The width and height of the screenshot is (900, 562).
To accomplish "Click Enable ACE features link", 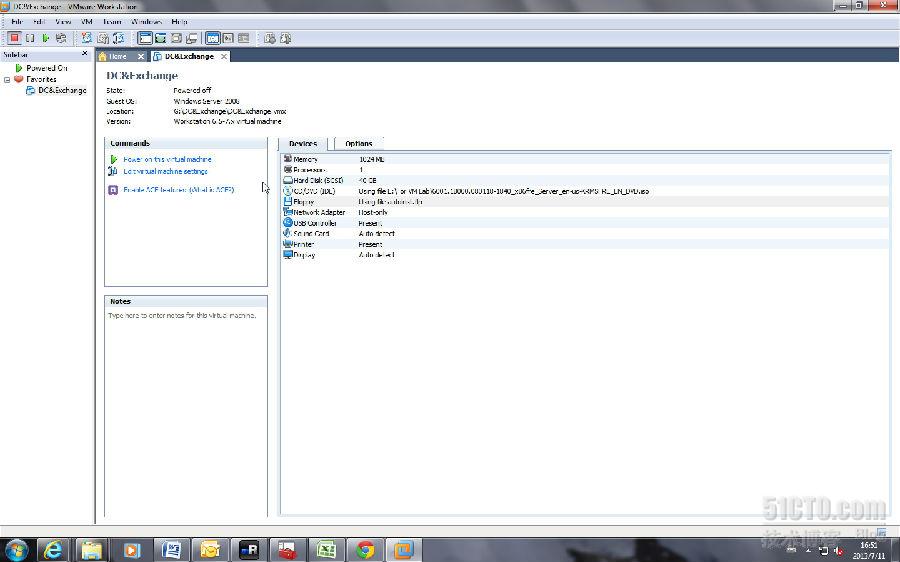I will tap(179, 189).
